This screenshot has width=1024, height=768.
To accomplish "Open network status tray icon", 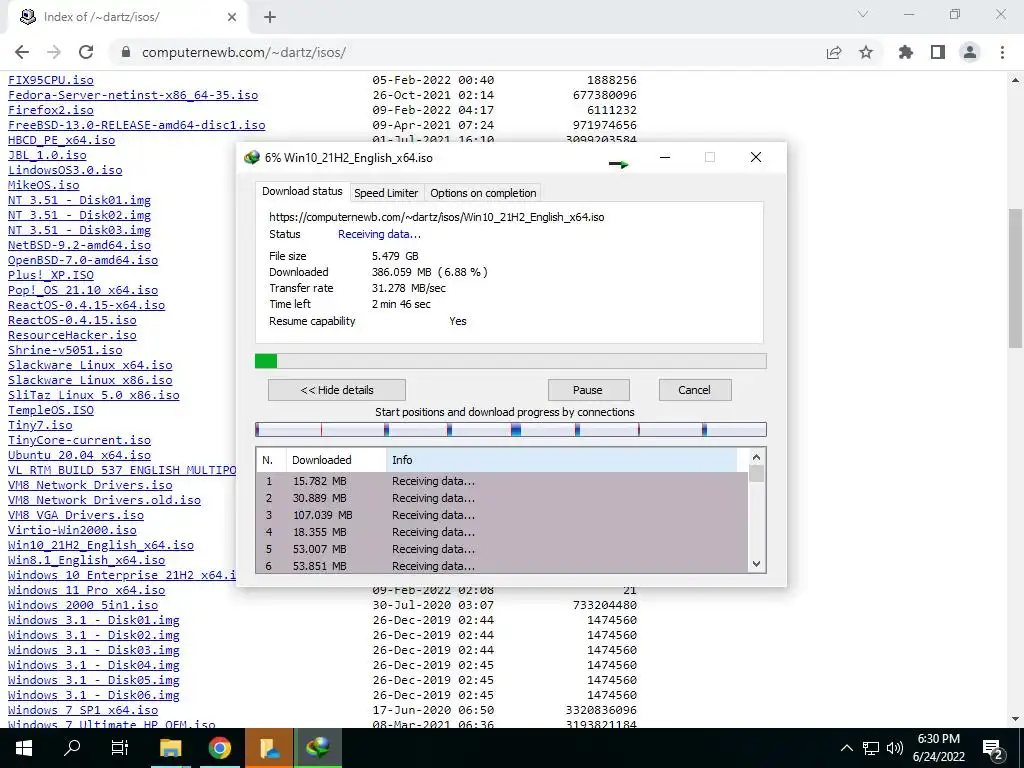I will pos(871,748).
